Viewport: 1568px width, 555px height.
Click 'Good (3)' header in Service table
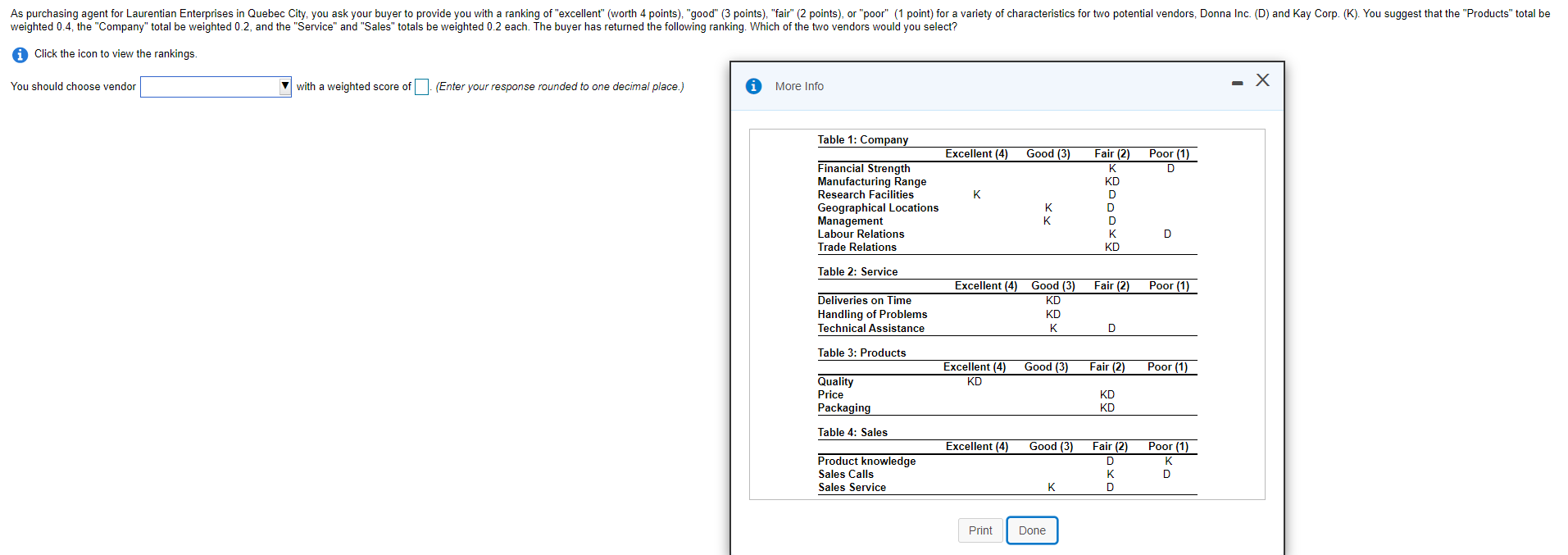point(1053,286)
